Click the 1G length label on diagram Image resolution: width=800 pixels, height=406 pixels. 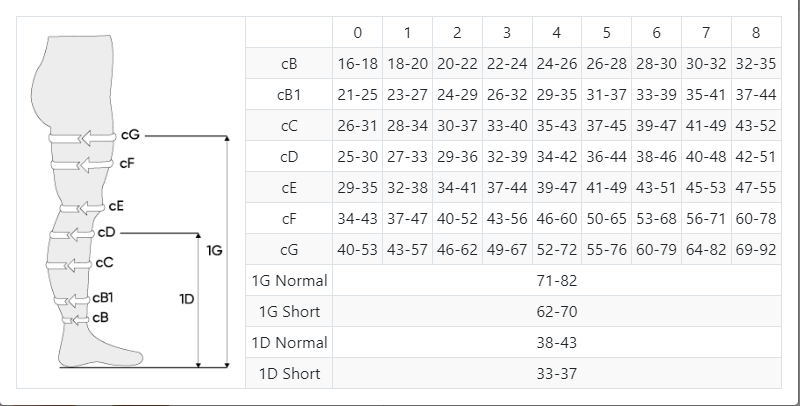214,251
